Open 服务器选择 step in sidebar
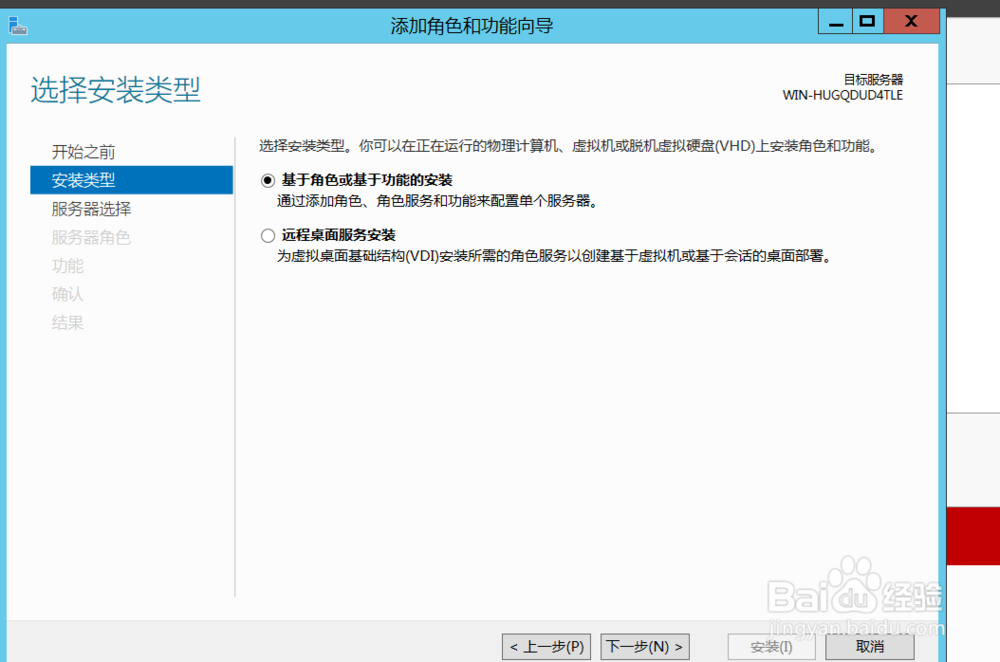This screenshot has height=662, width=1000. [x=91, y=209]
